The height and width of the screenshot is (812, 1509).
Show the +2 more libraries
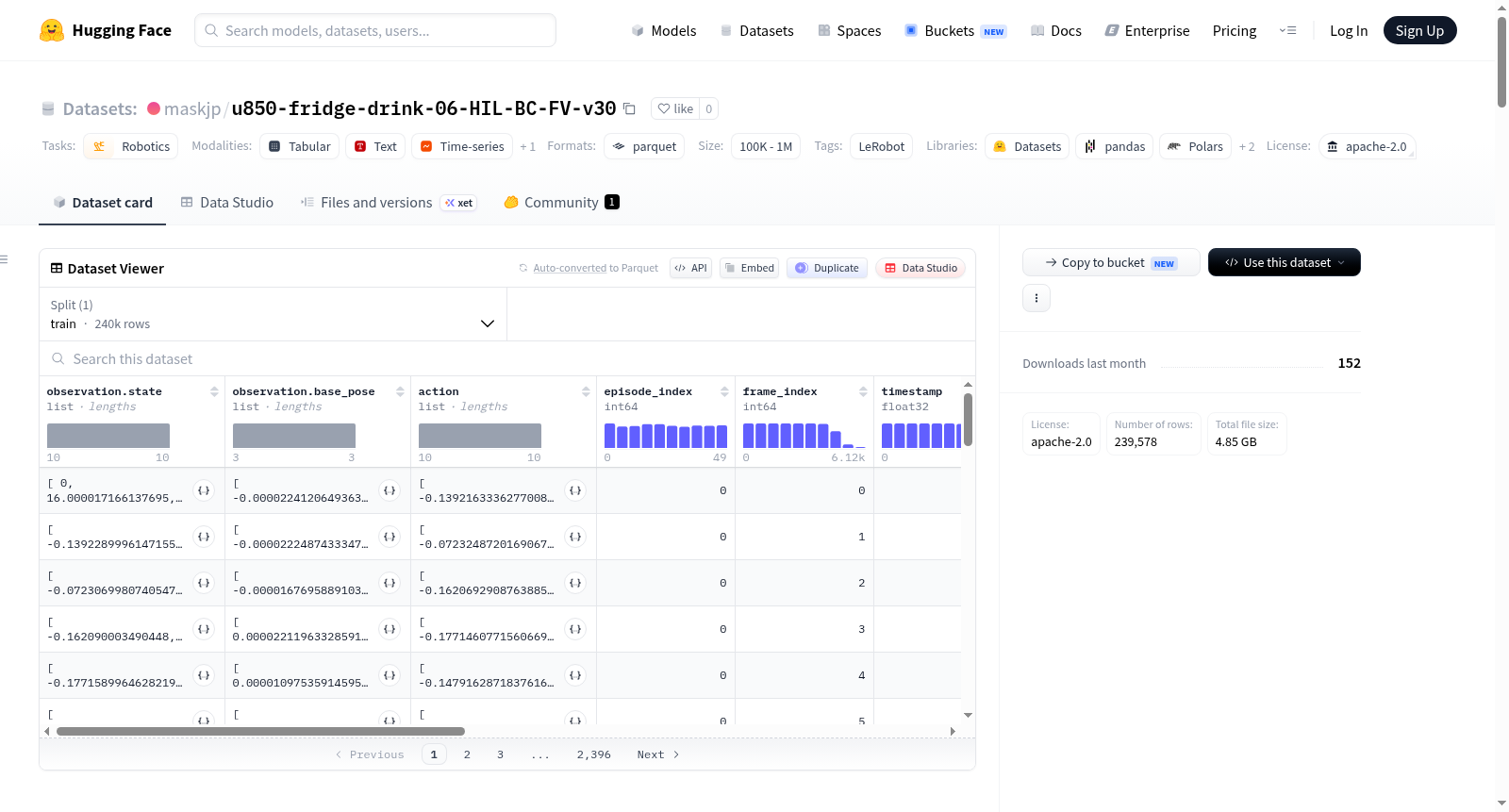pos(1247,146)
